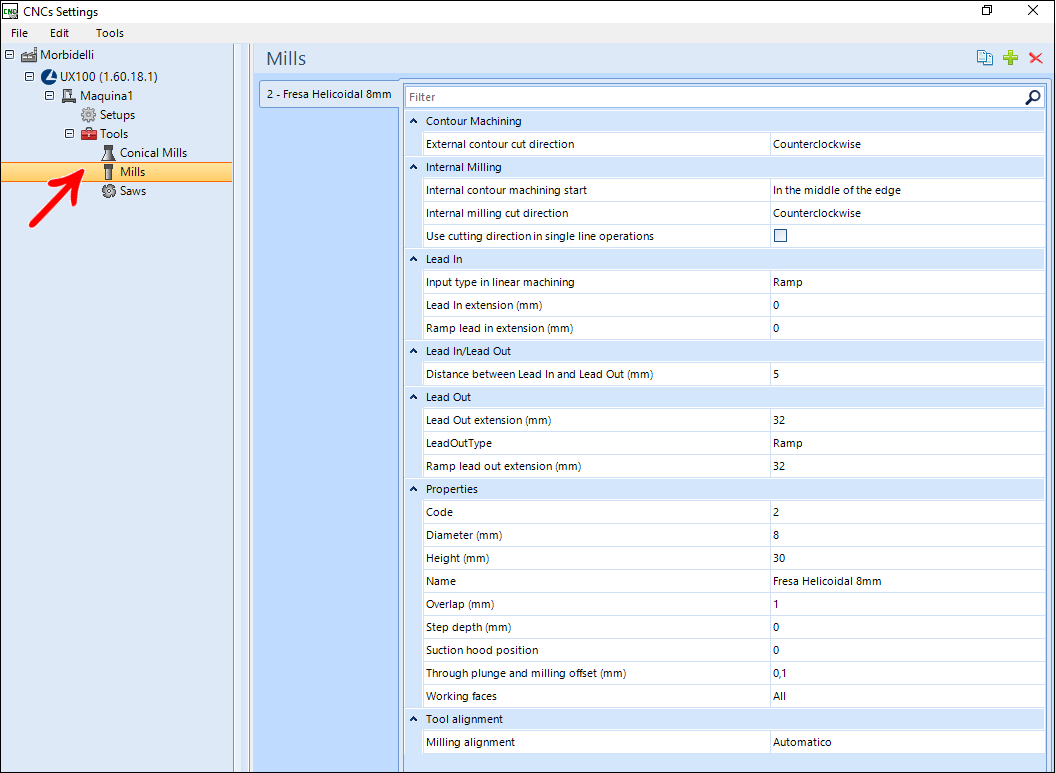The height and width of the screenshot is (773, 1056).
Task: Edit the Diameter (mm) value 8
Action: [907, 535]
